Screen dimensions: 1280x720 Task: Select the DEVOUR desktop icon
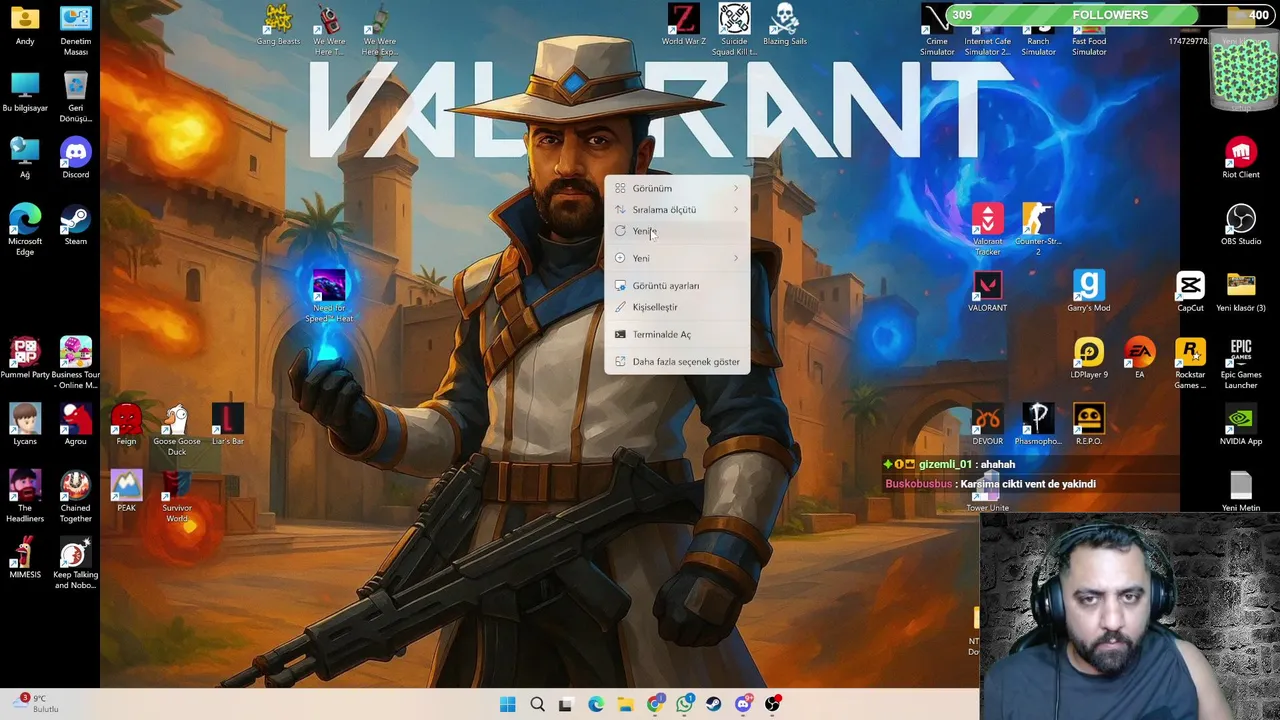(987, 425)
